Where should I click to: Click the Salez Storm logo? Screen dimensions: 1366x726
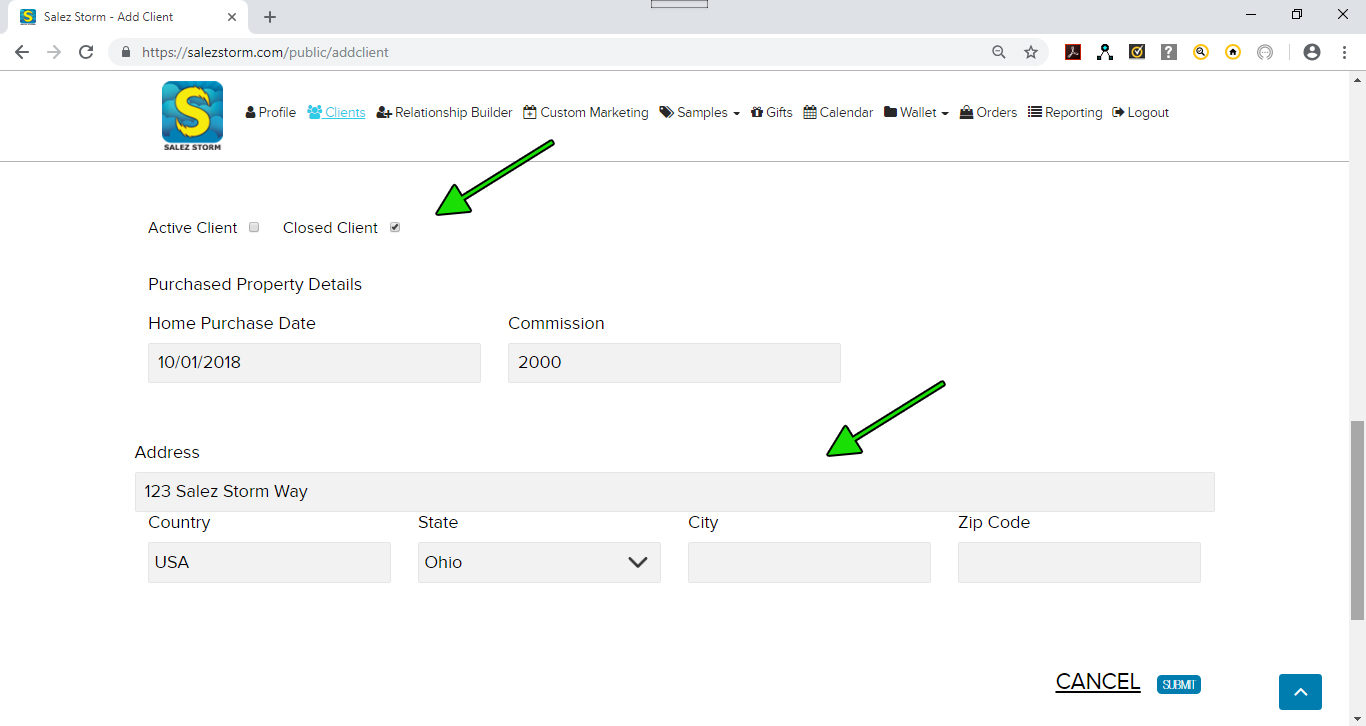point(192,116)
